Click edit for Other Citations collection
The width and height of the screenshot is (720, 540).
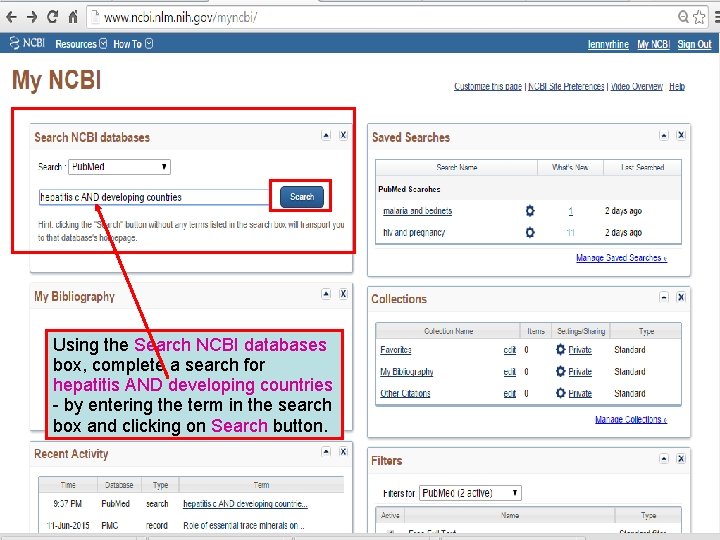coord(509,393)
